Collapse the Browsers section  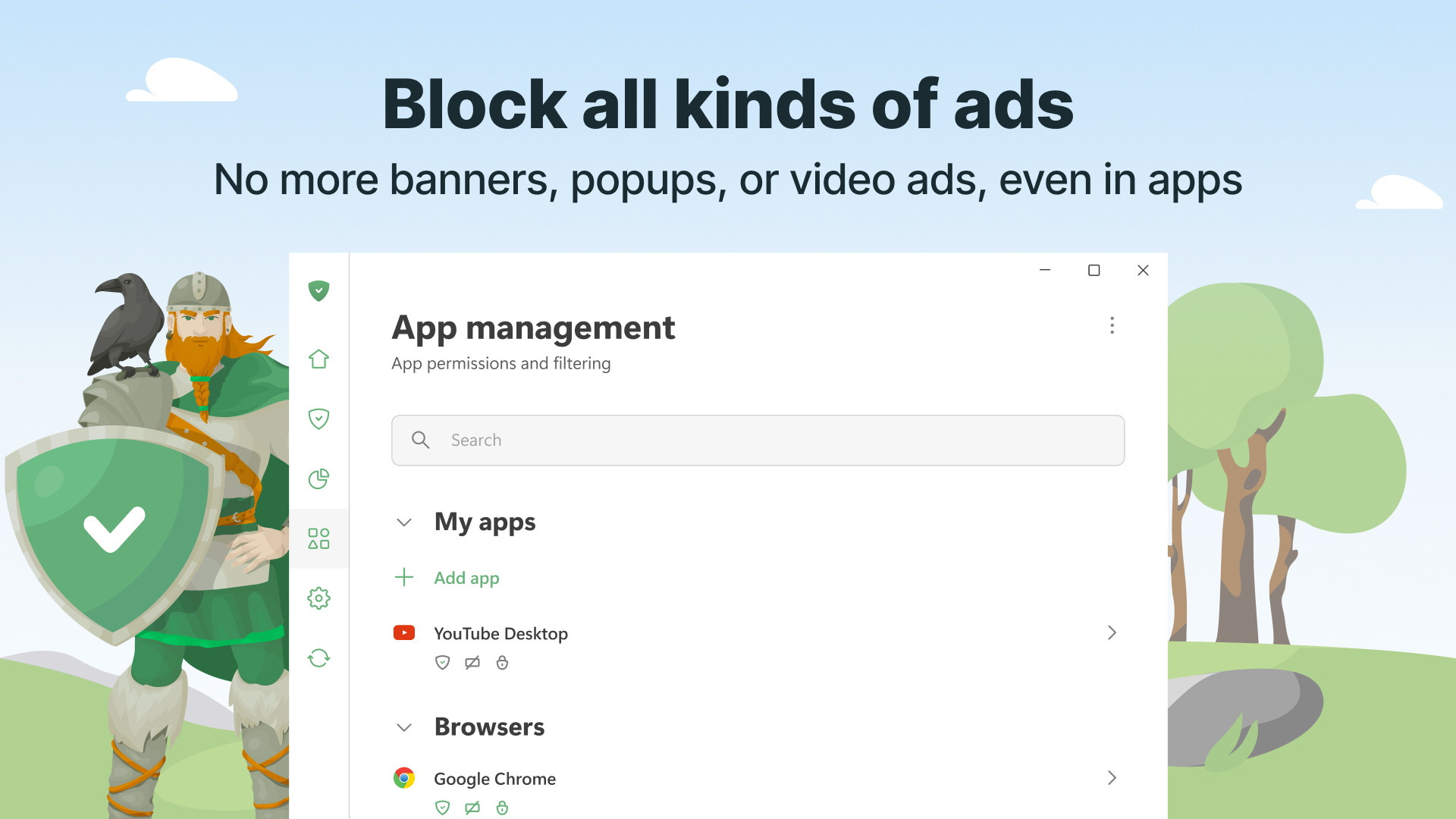pyautogui.click(x=403, y=727)
